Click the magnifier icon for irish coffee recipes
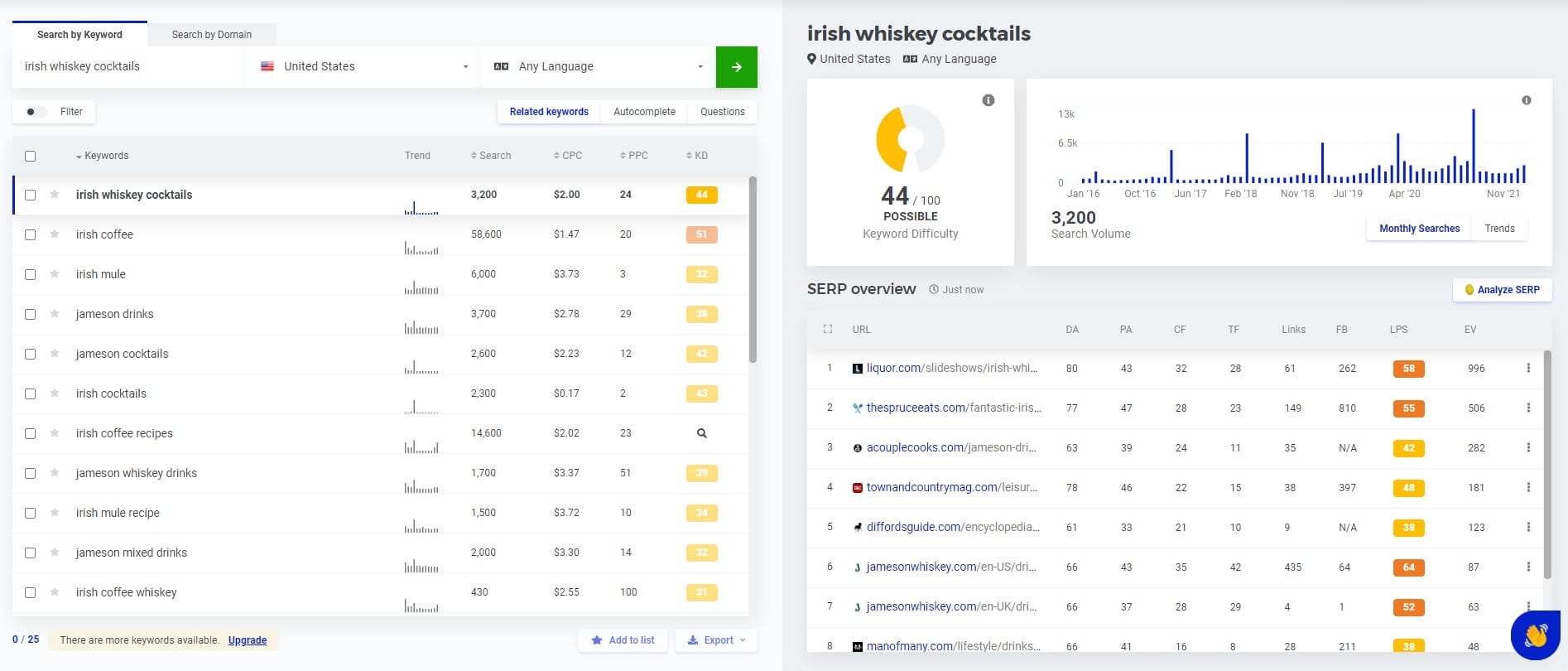The image size is (1568, 671). tap(701, 433)
